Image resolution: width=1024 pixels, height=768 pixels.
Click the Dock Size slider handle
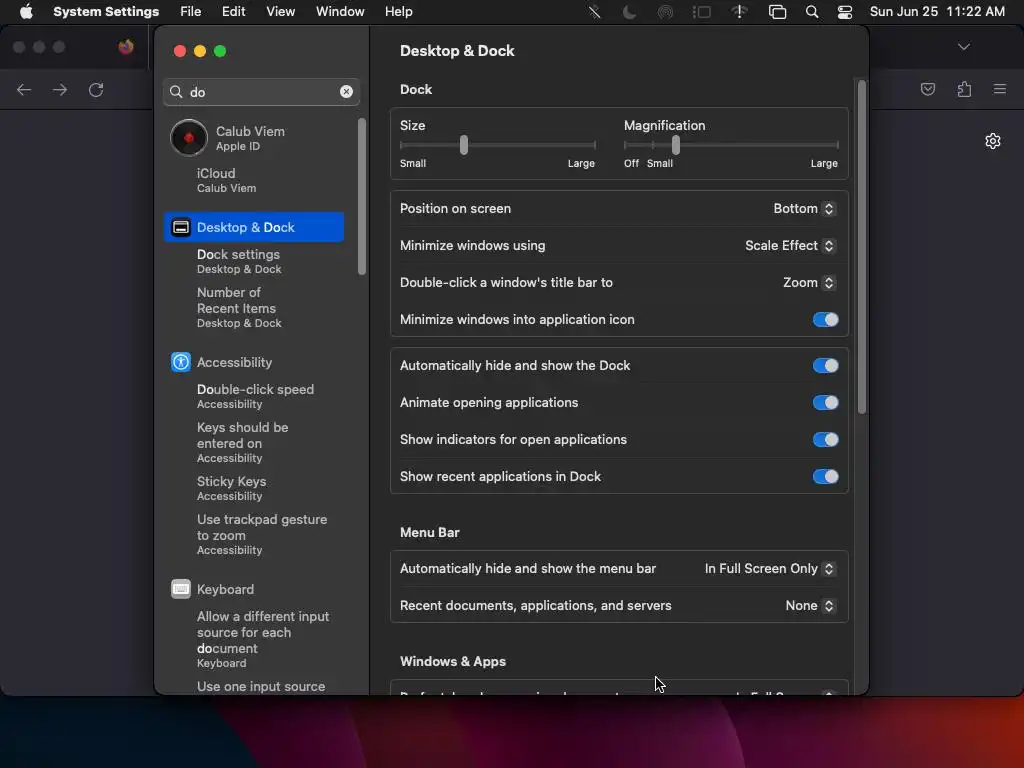pyautogui.click(x=464, y=145)
